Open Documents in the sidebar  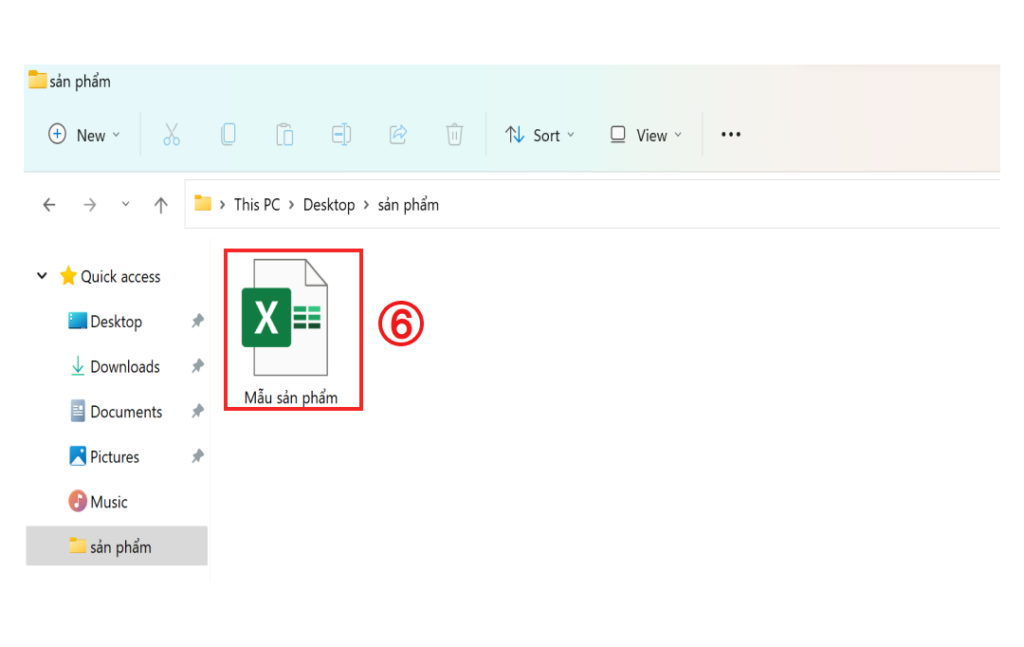point(116,411)
